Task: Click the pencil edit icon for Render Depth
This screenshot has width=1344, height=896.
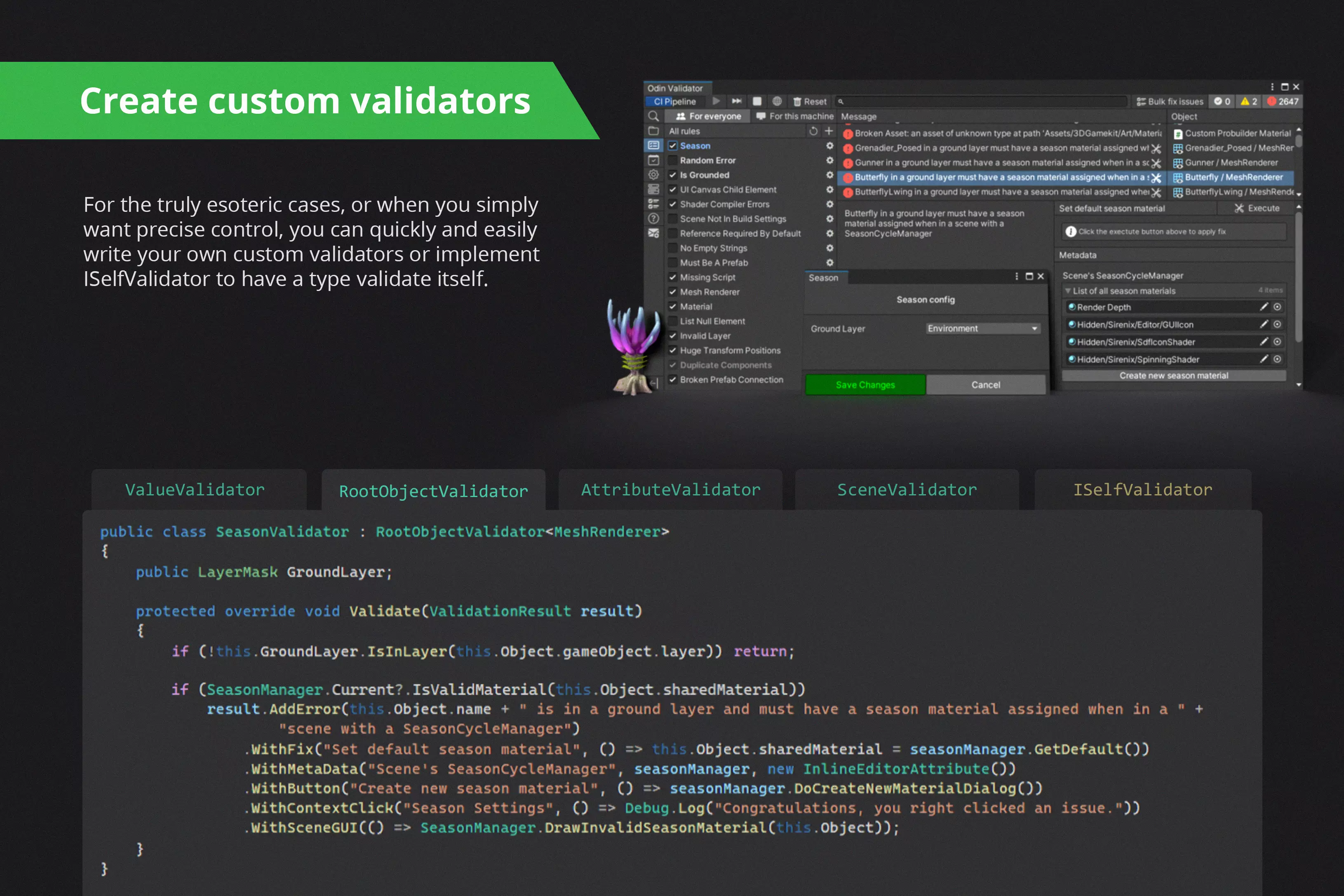Action: pyautogui.click(x=1264, y=307)
